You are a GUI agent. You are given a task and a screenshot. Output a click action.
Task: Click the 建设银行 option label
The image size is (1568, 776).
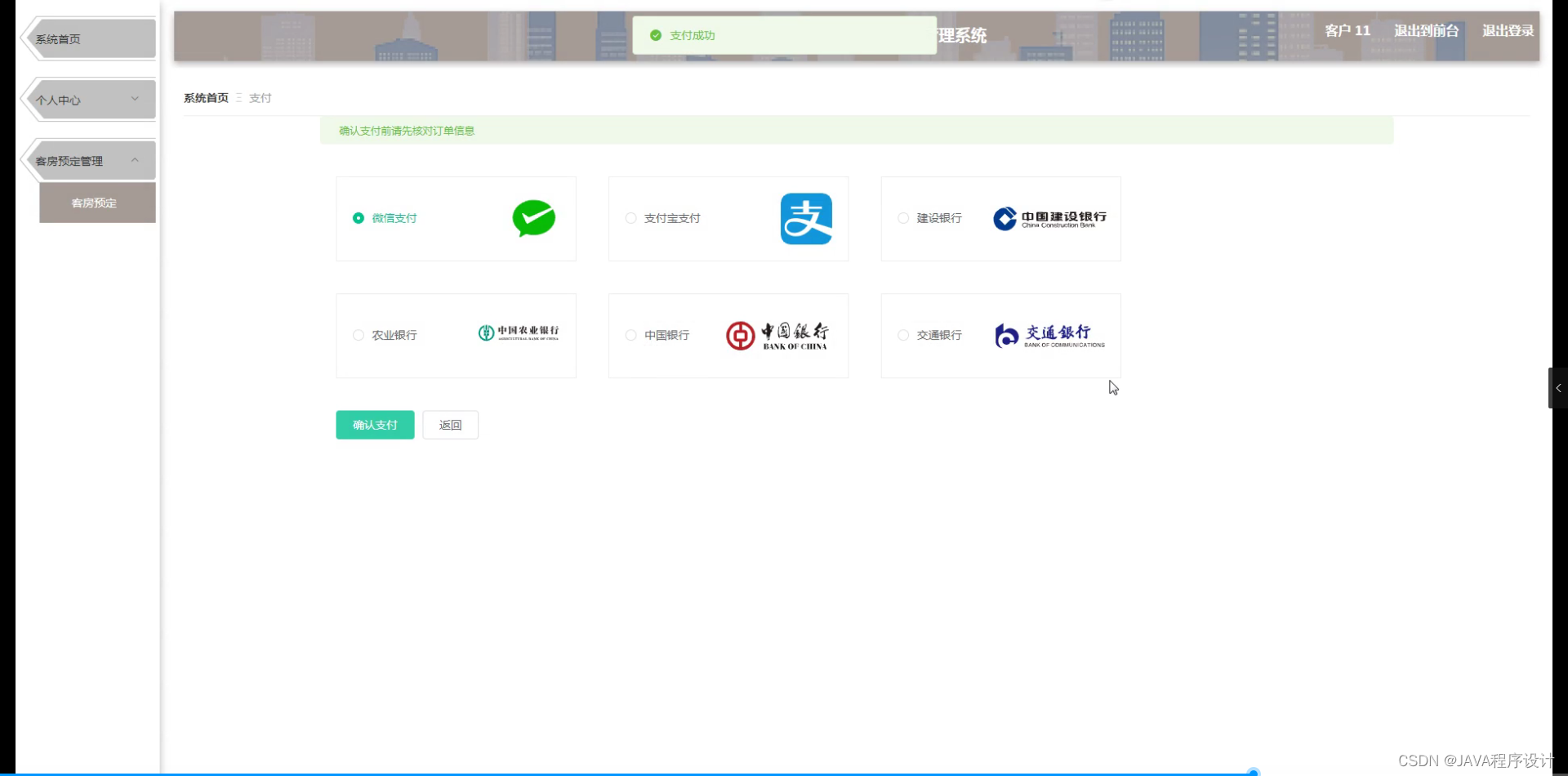(939, 218)
